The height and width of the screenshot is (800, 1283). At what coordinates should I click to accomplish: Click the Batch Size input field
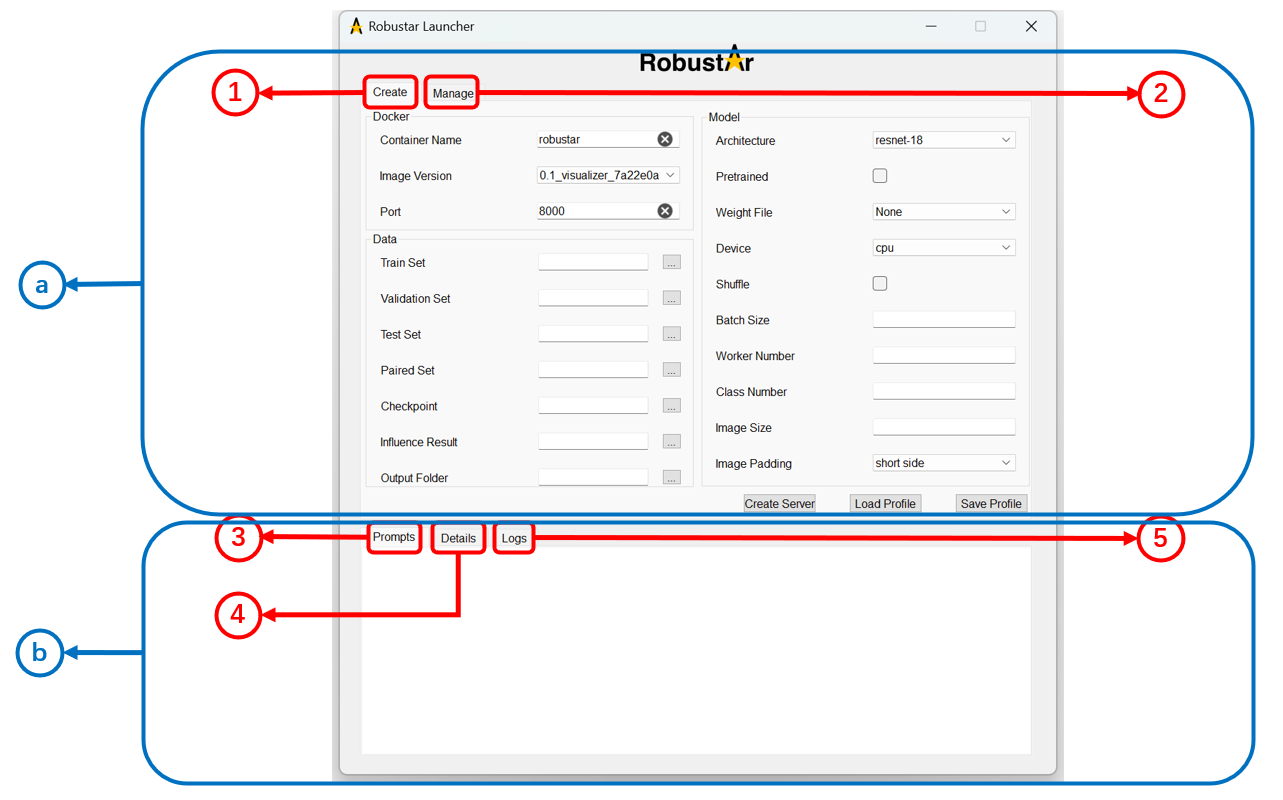[x=944, y=320]
